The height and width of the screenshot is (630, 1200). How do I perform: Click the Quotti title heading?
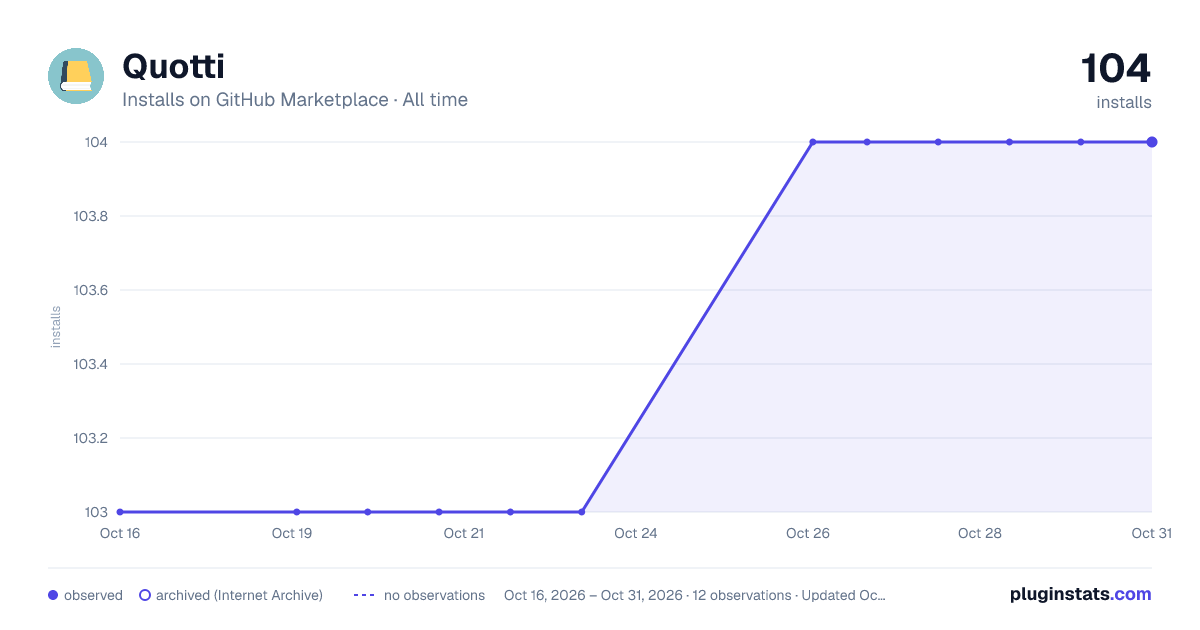pos(173,66)
